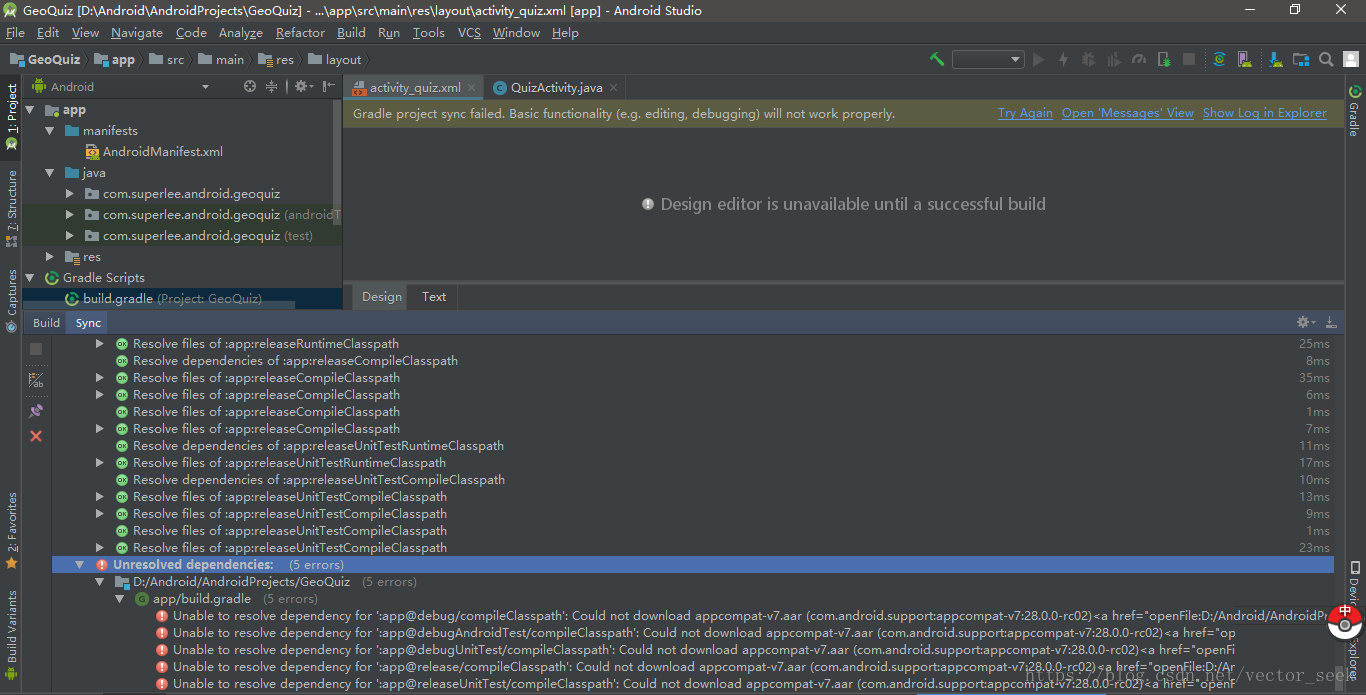The width and height of the screenshot is (1366, 695).
Task: Click the Apply Changes lightning icon
Action: click(x=1063, y=59)
